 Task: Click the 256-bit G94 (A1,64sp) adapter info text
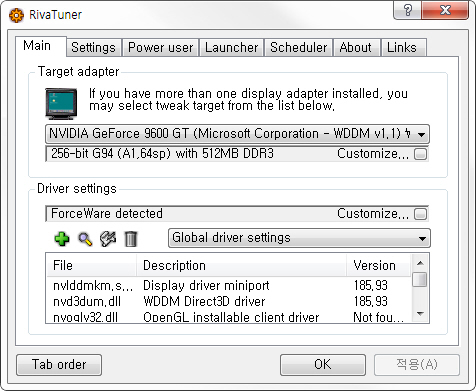pyautogui.click(x=162, y=154)
